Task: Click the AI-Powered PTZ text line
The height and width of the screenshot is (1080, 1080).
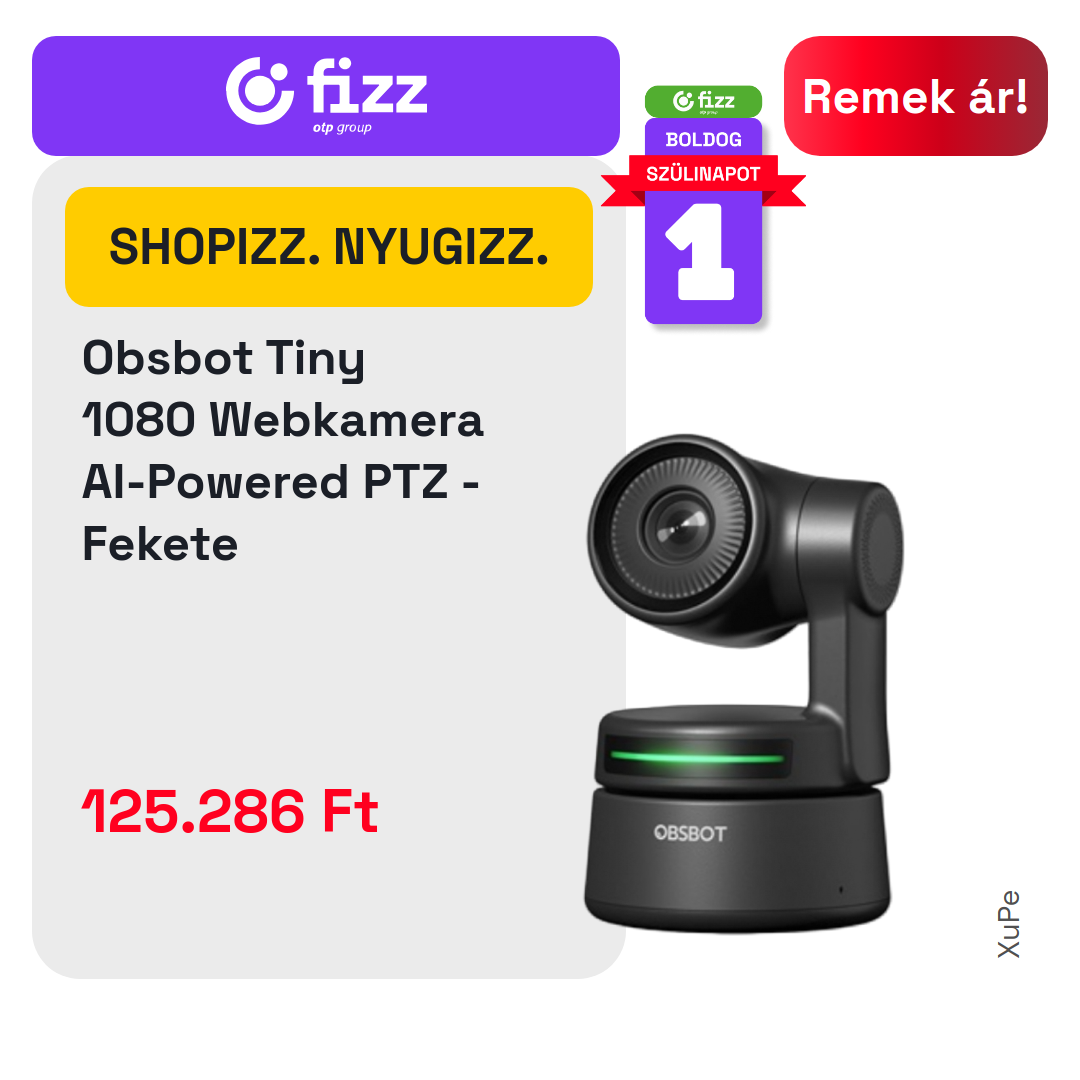Action: click(280, 481)
